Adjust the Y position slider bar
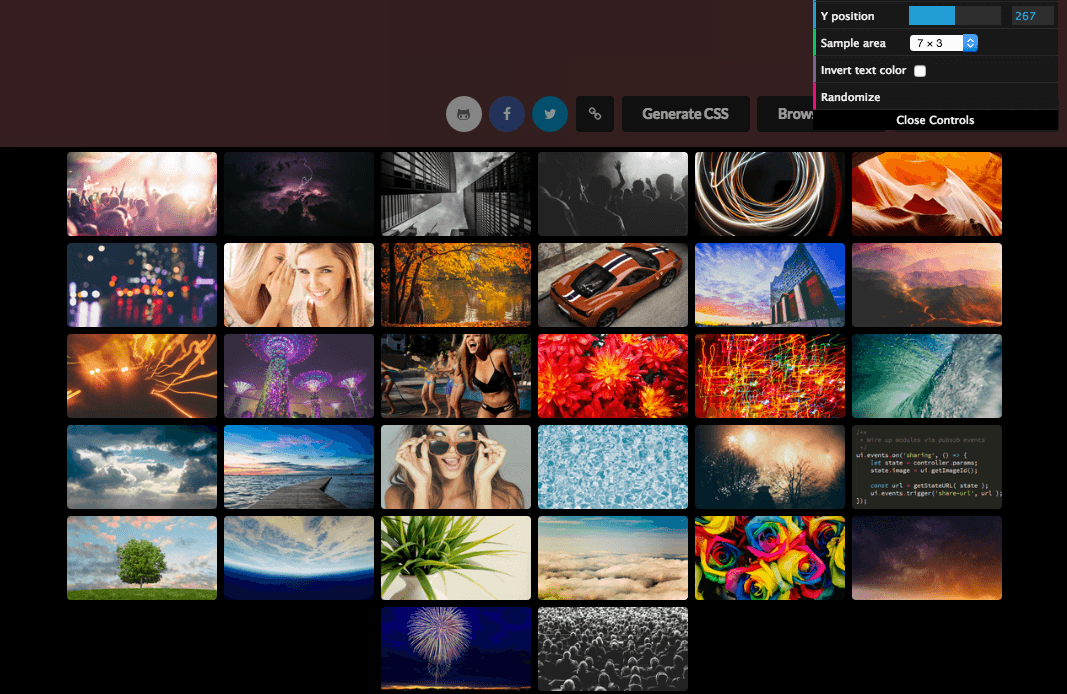This screenshot has height=694, width=1067. [x=955, y=16]
